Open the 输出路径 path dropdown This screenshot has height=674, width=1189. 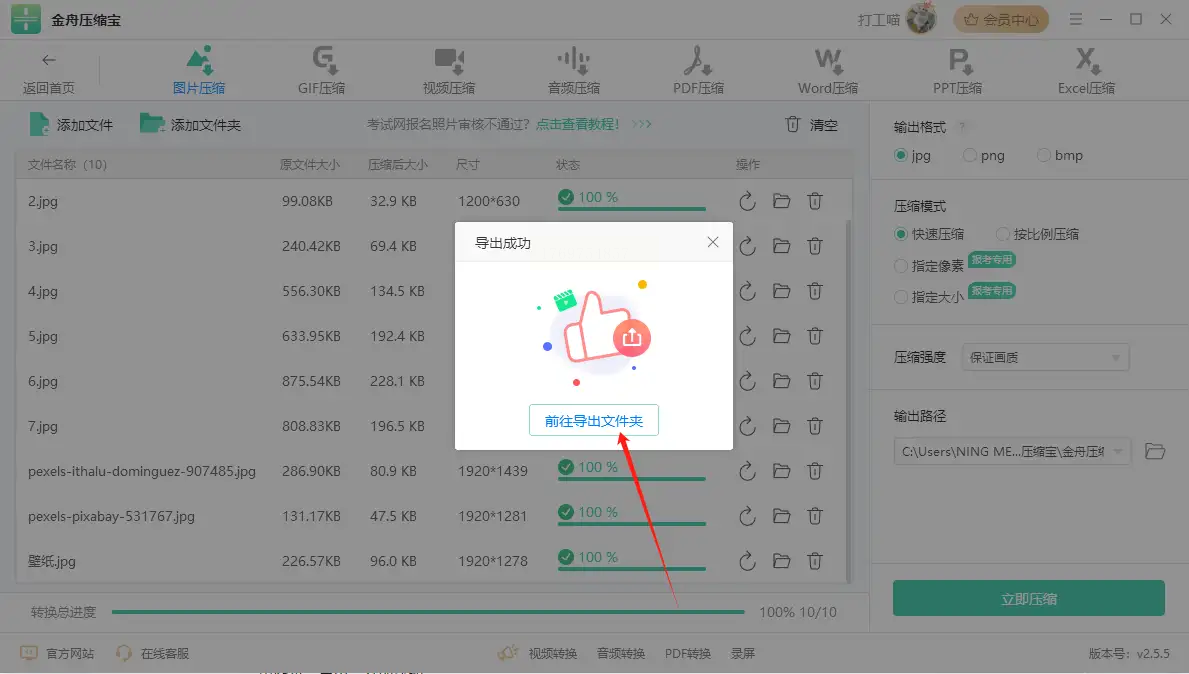(x=1012, y=452)
